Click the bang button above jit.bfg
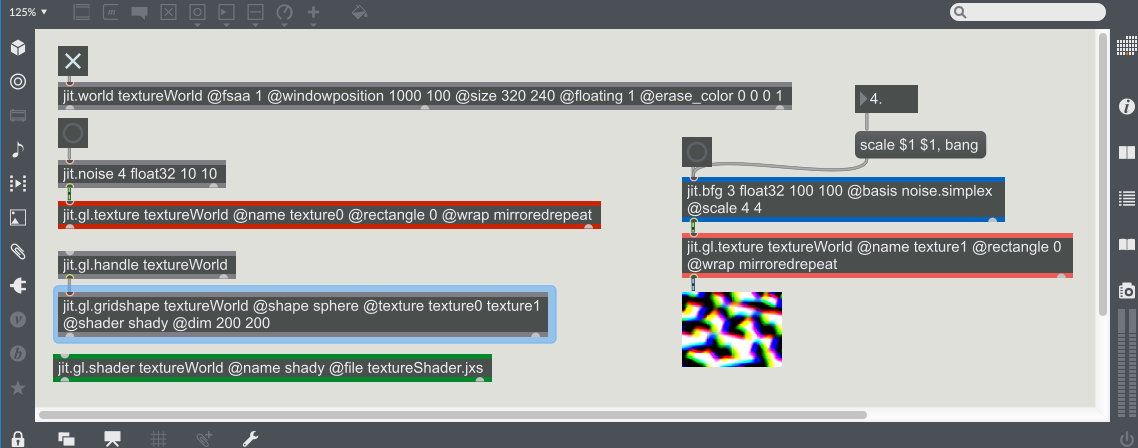 point(697,152)
